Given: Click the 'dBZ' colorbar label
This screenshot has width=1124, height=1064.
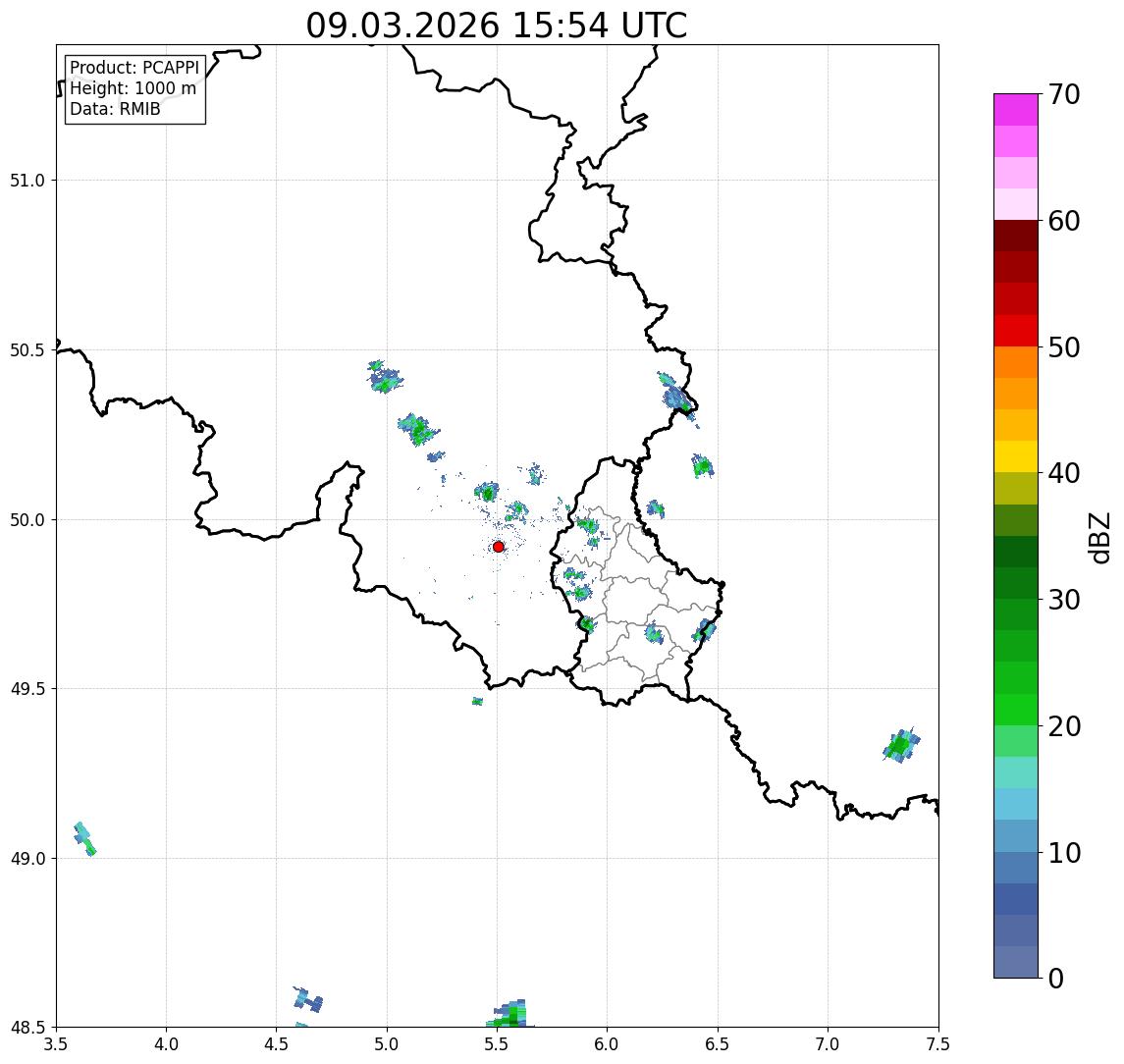Looking at the screenshot, I should 1098,538.
